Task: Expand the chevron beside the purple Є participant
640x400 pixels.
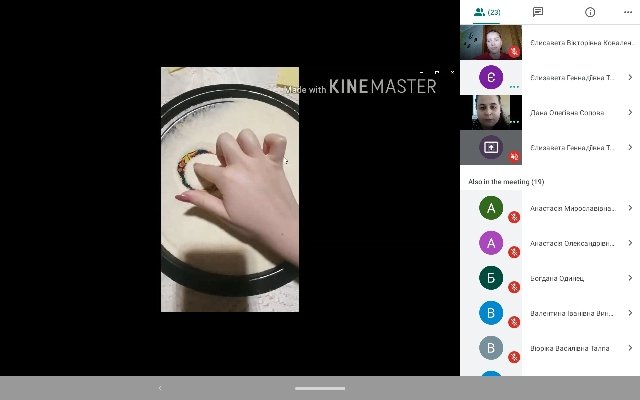Action: click(x=630, y=77)
